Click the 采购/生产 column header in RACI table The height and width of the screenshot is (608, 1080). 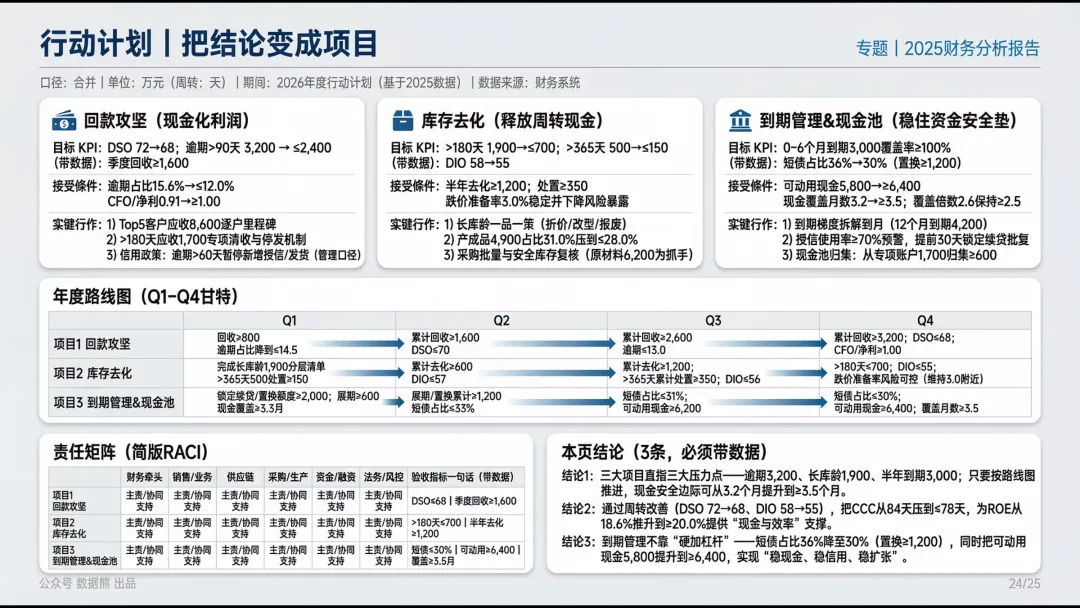coord(287,477)
